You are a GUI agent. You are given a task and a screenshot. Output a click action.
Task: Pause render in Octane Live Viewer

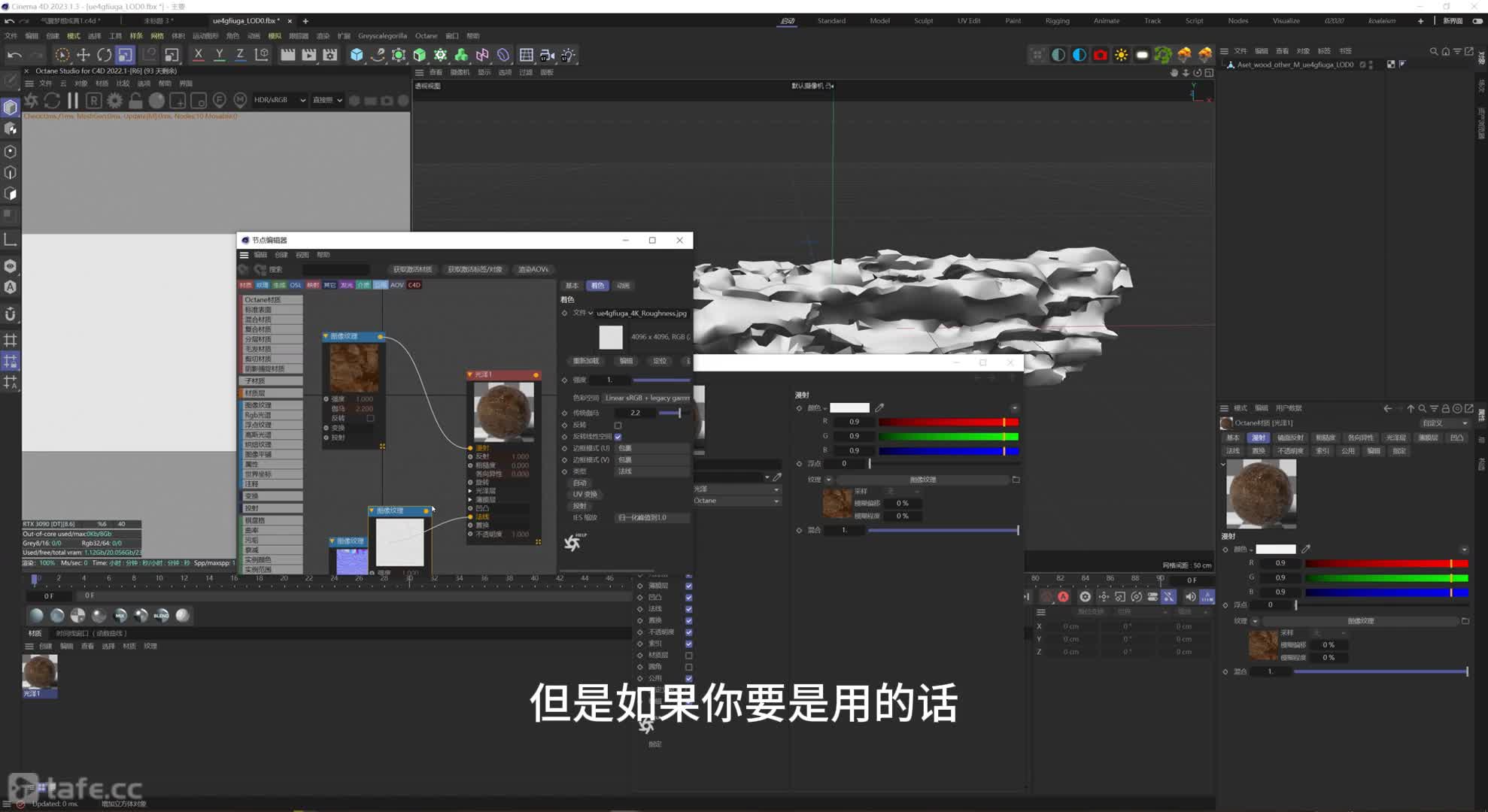[73, 100]
